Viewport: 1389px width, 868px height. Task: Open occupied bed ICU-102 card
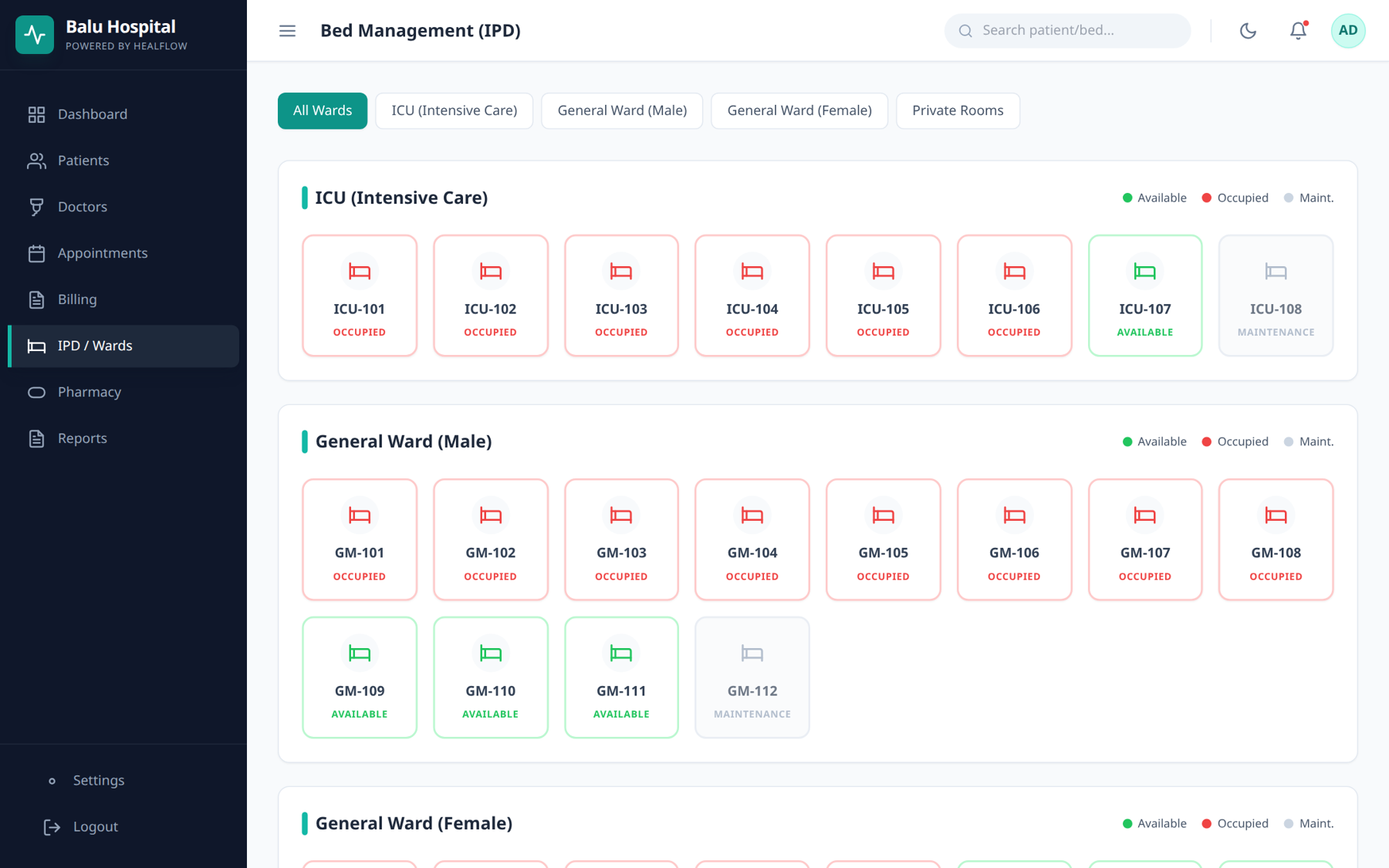491,296
